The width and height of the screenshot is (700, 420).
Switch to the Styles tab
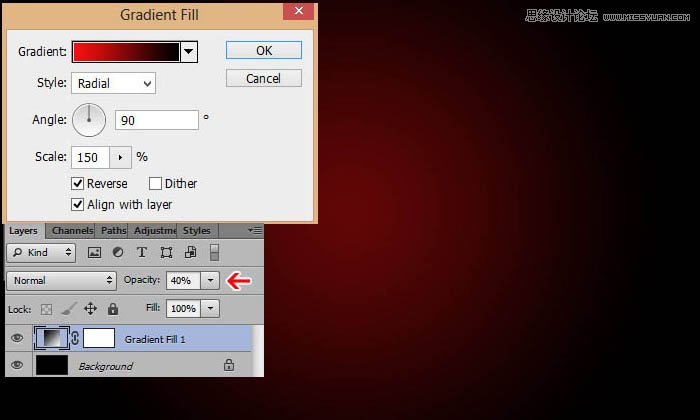pos(196,231)
